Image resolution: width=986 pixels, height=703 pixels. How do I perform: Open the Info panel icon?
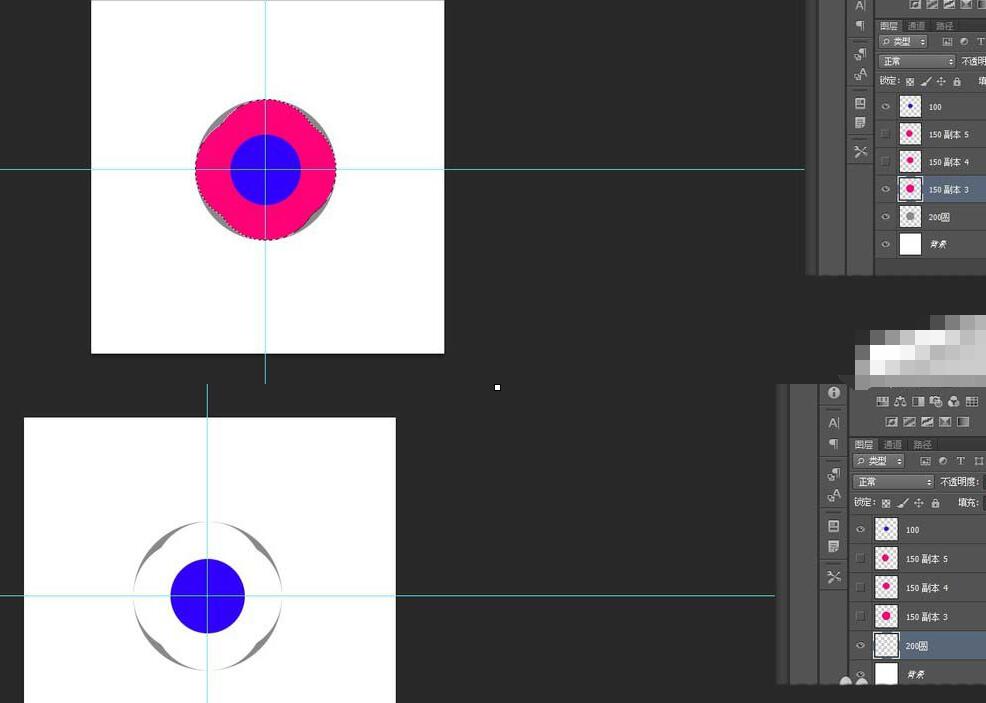click(x=835, y=390)
